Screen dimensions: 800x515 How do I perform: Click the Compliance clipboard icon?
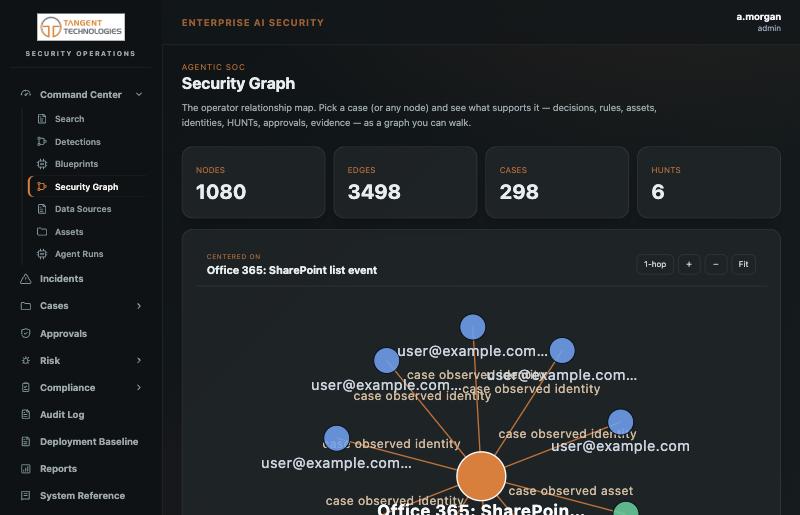pos(26,387)
